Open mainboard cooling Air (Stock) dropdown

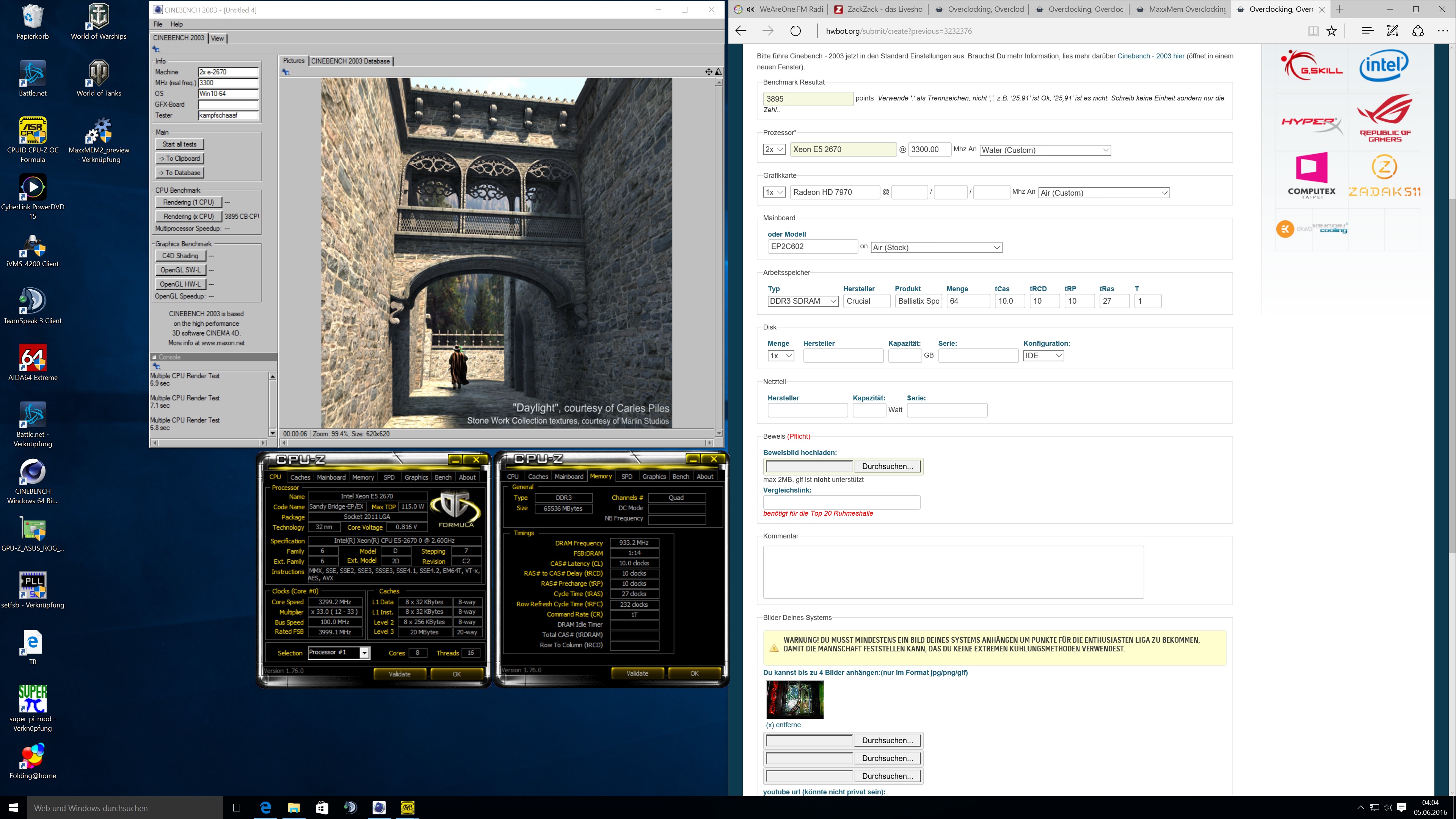pos(937,247)
